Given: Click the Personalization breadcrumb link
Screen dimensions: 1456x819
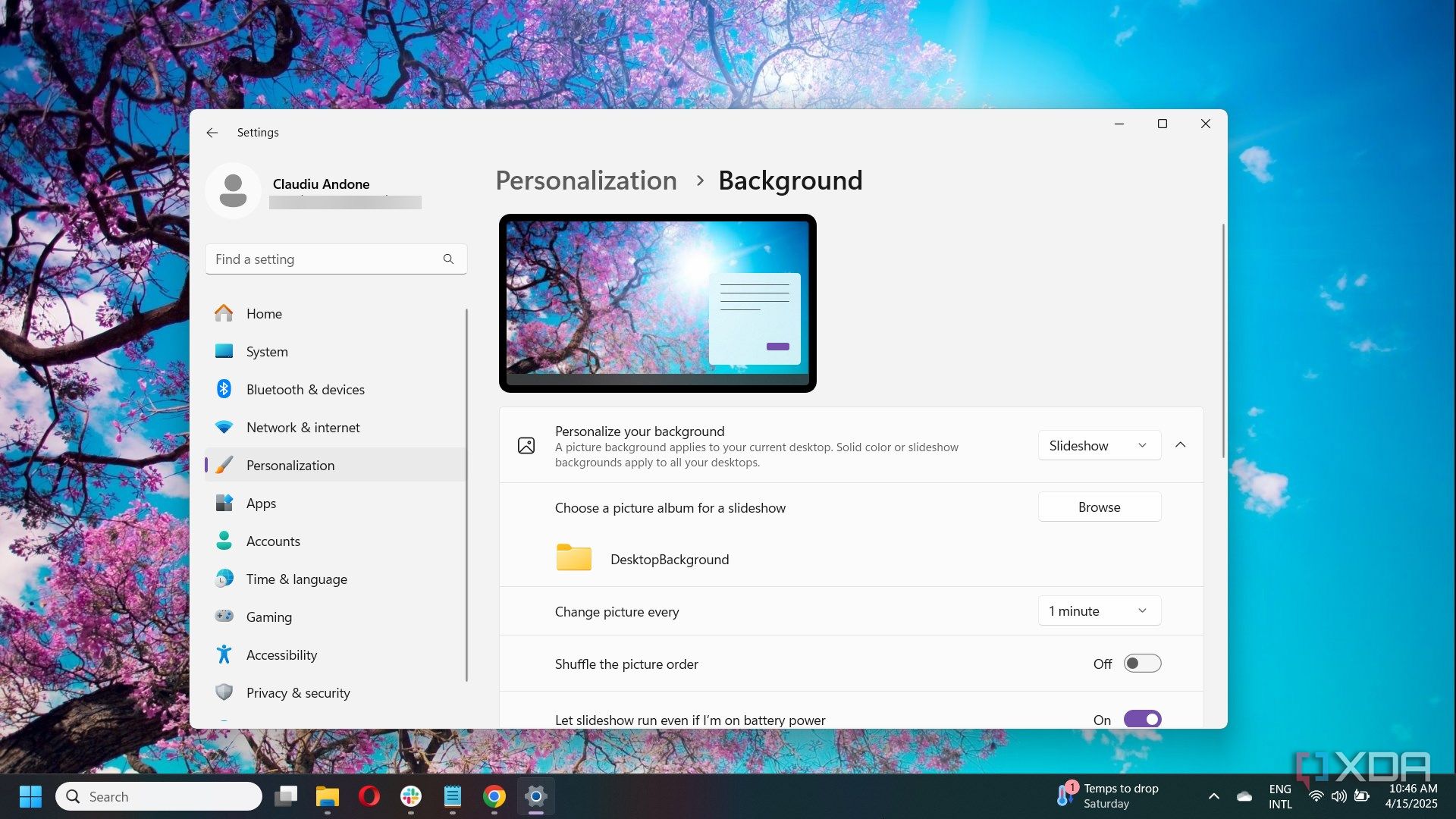Looking at the screenshot, I should click(586, 180).
